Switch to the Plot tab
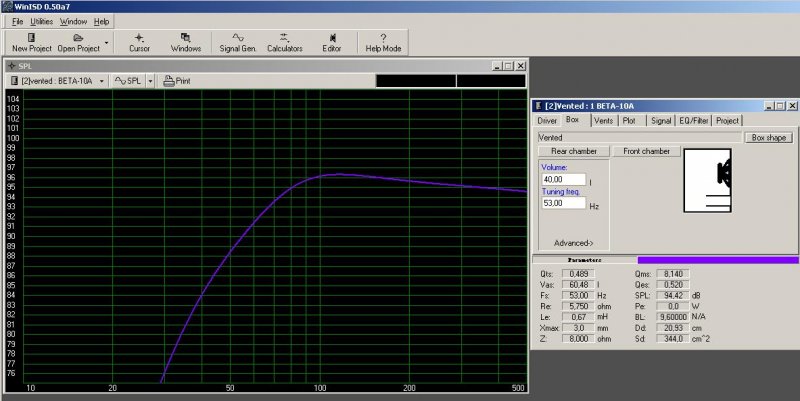Viewport: 800px width, 401px height. coord(629,121)
